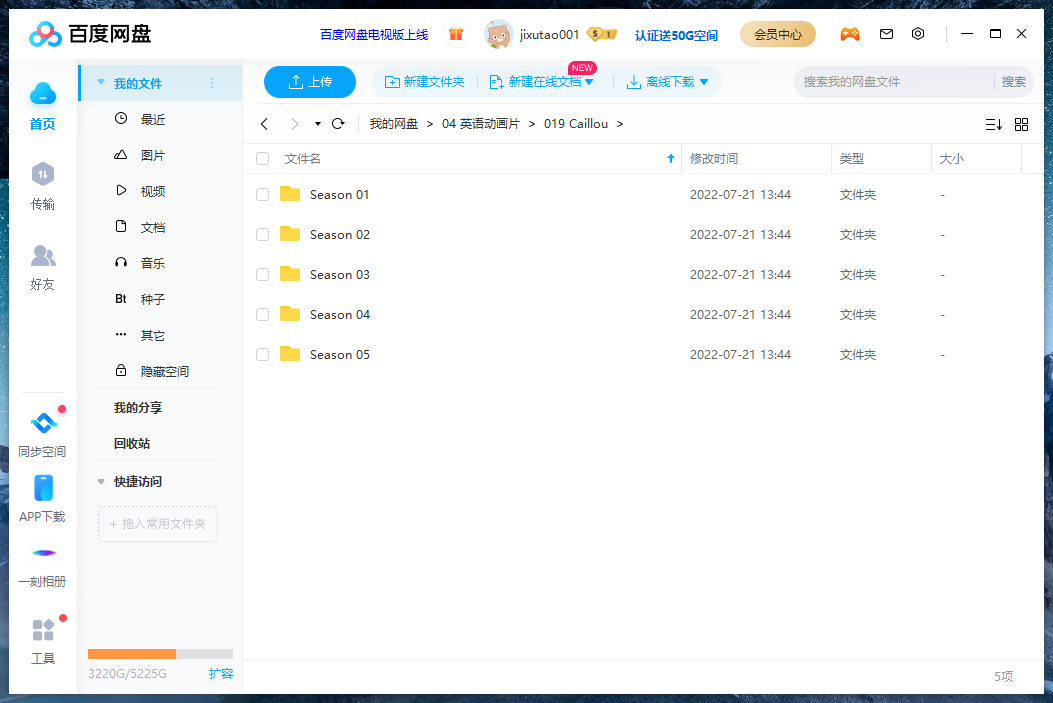Open the sort order icon
Screen dimensions: 1053x703
[994, 124]
